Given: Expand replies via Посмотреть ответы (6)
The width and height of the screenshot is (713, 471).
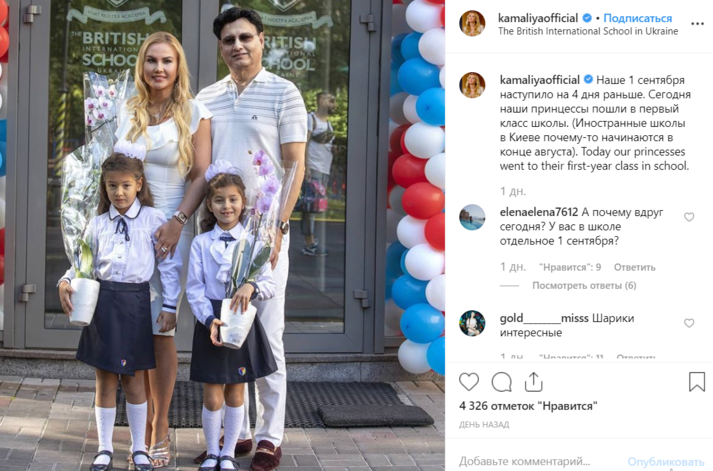Looking at the screenshot, I should click(584, 286).
